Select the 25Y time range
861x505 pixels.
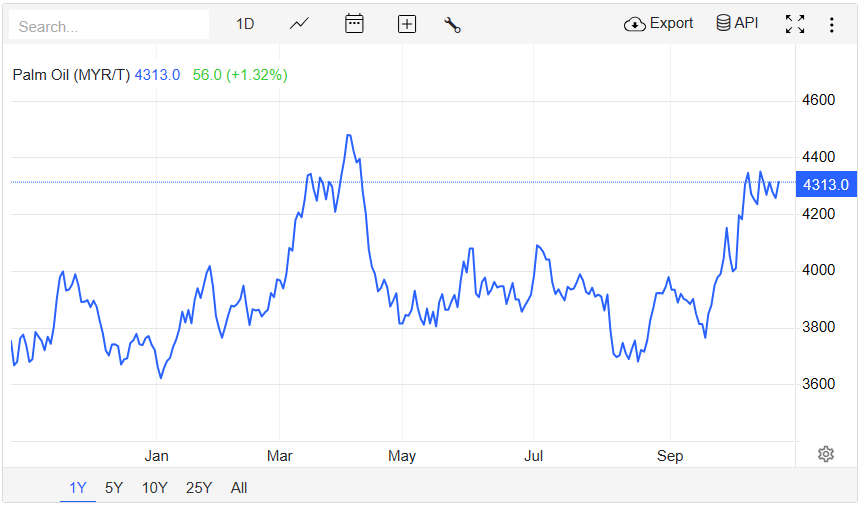click(x=199, y=487)
